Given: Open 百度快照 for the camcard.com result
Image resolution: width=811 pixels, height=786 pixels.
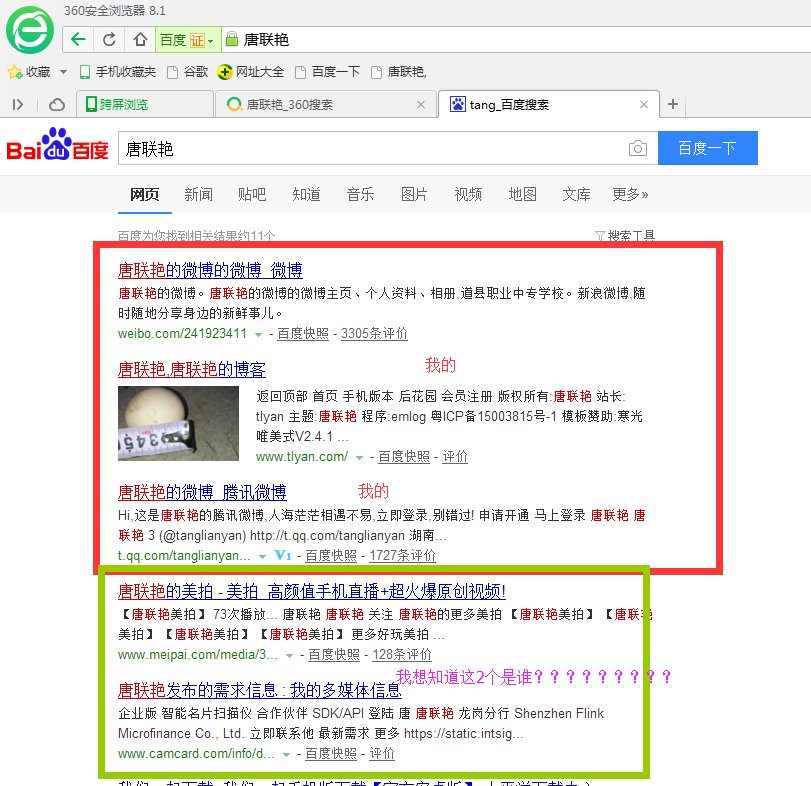Looking at the screenshot, I should pos(331,754).
